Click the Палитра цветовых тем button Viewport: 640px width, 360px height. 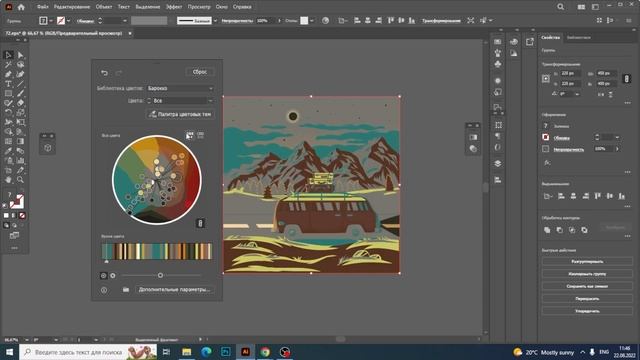click(x=180, y=114)
